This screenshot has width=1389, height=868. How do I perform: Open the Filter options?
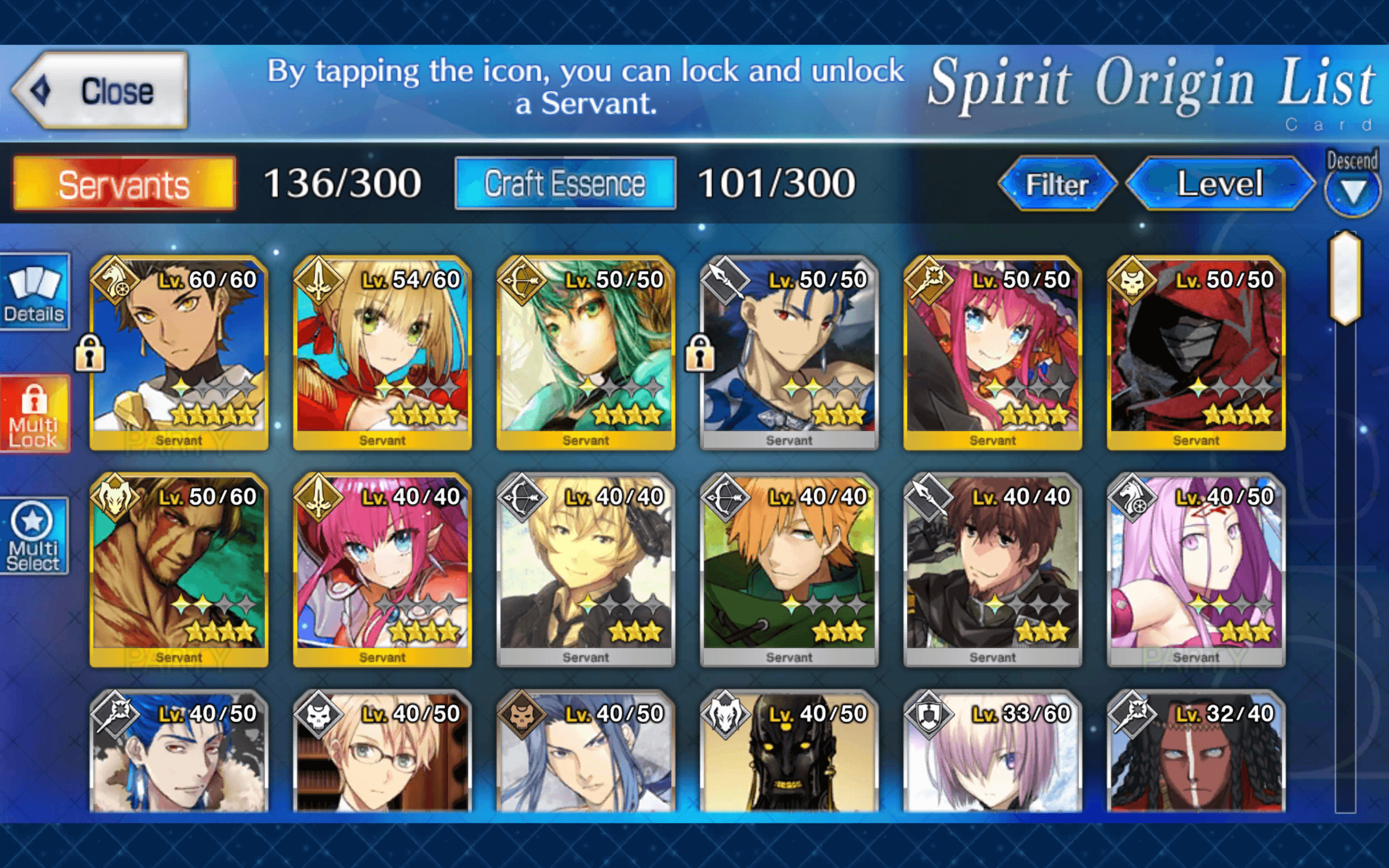tap(1057, 184)
